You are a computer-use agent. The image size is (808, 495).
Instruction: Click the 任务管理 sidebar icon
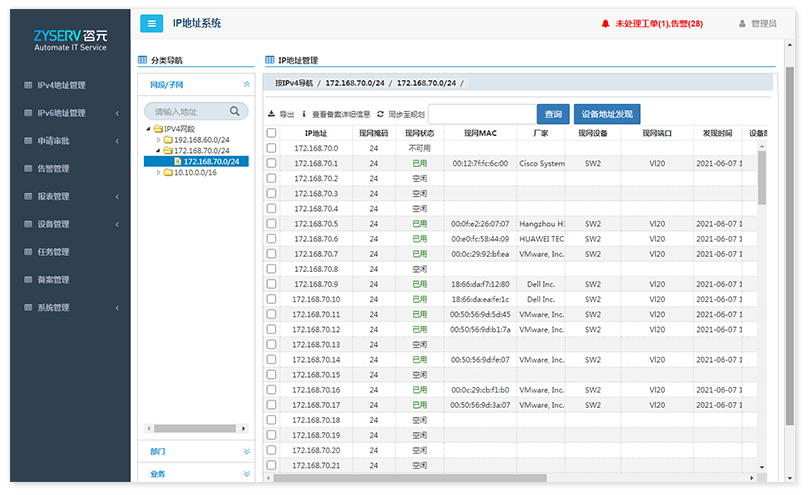pyautogui.click(x=28, y=252)
